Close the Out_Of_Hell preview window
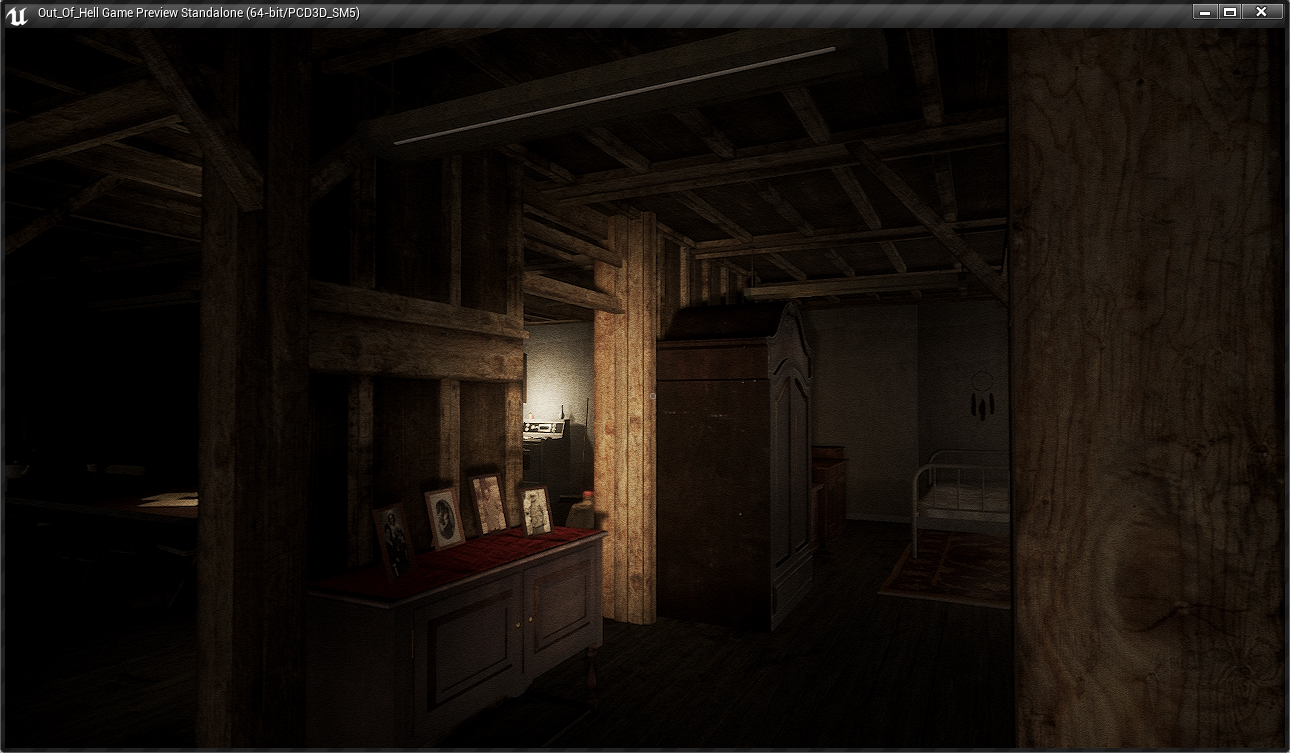The image size is (1290, 753). coord(1262,12)
